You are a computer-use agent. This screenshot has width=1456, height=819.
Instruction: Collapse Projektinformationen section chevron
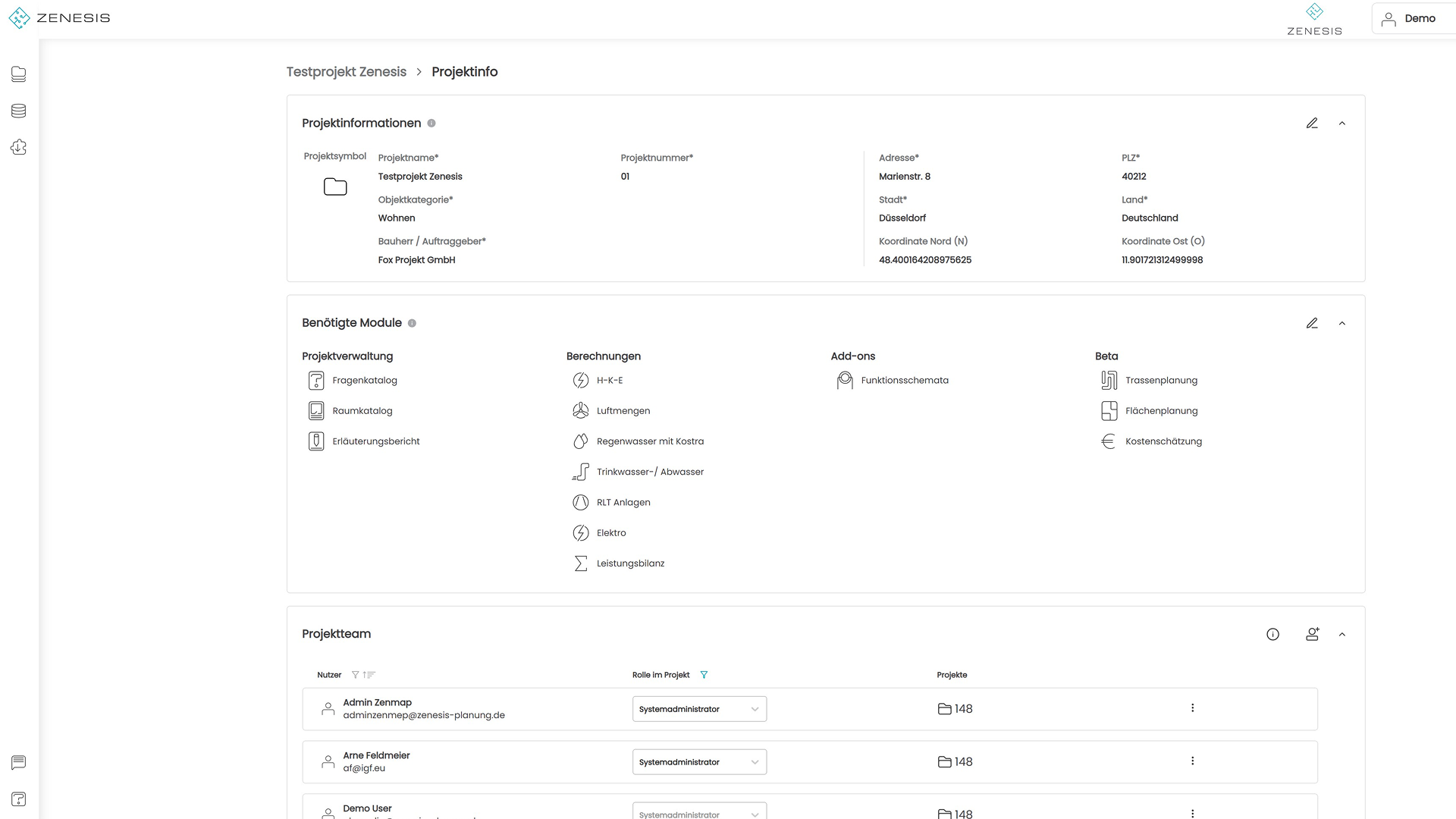pos(1341,123)
